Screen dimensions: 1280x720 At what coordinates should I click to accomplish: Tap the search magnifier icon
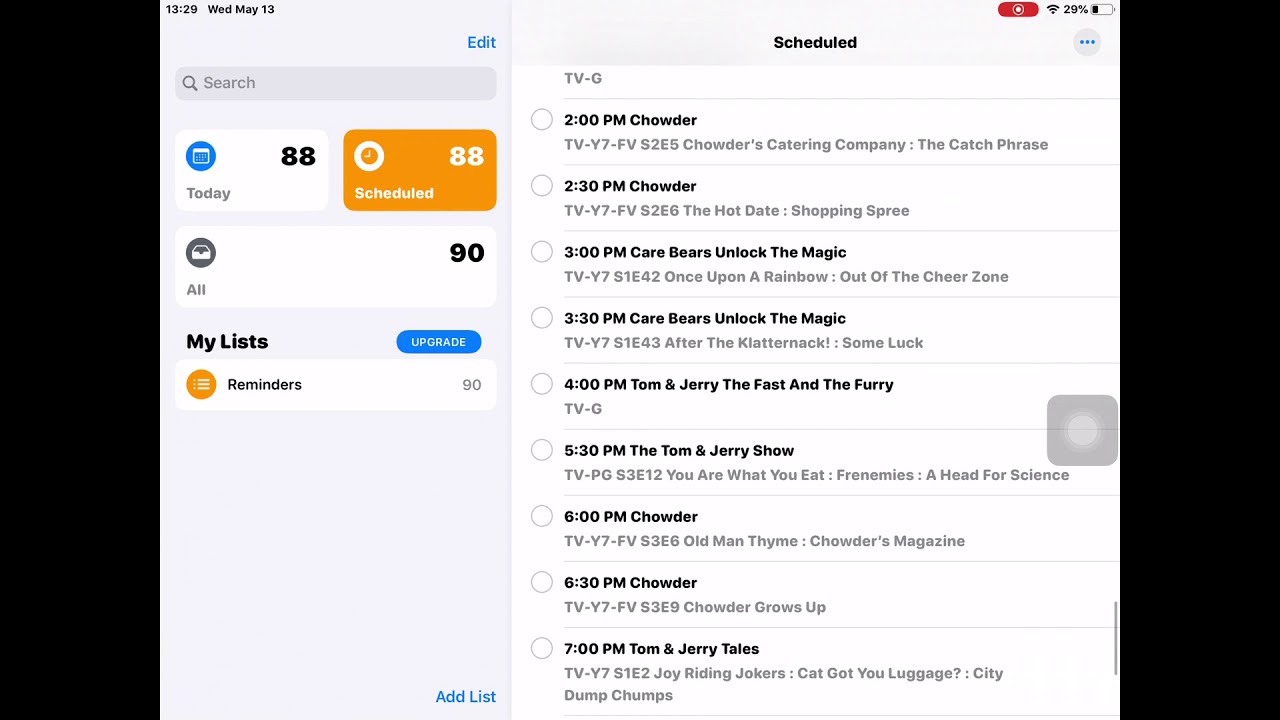tap(190, 83)
